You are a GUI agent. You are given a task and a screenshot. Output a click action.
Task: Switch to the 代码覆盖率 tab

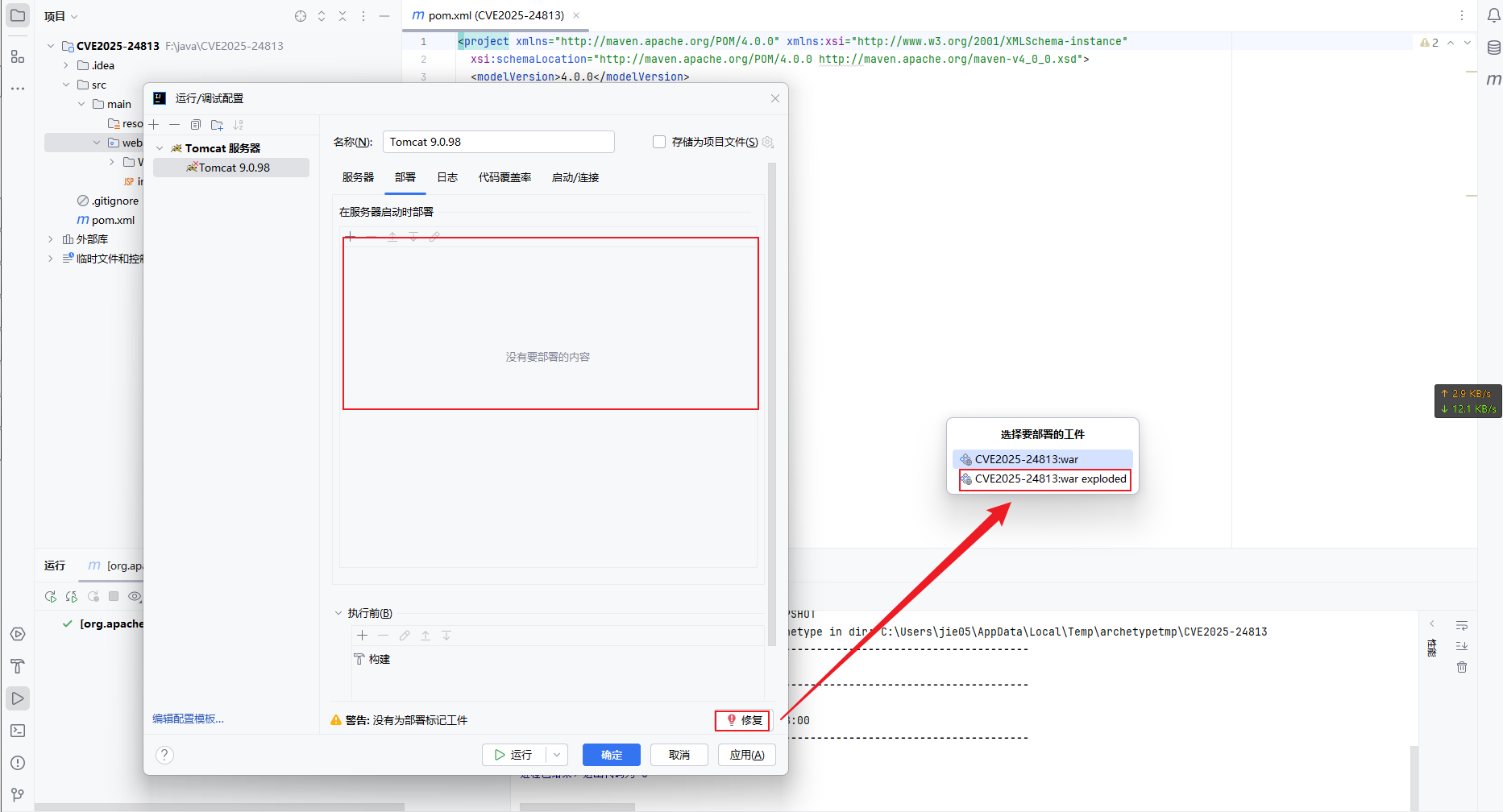coord(504,177)
